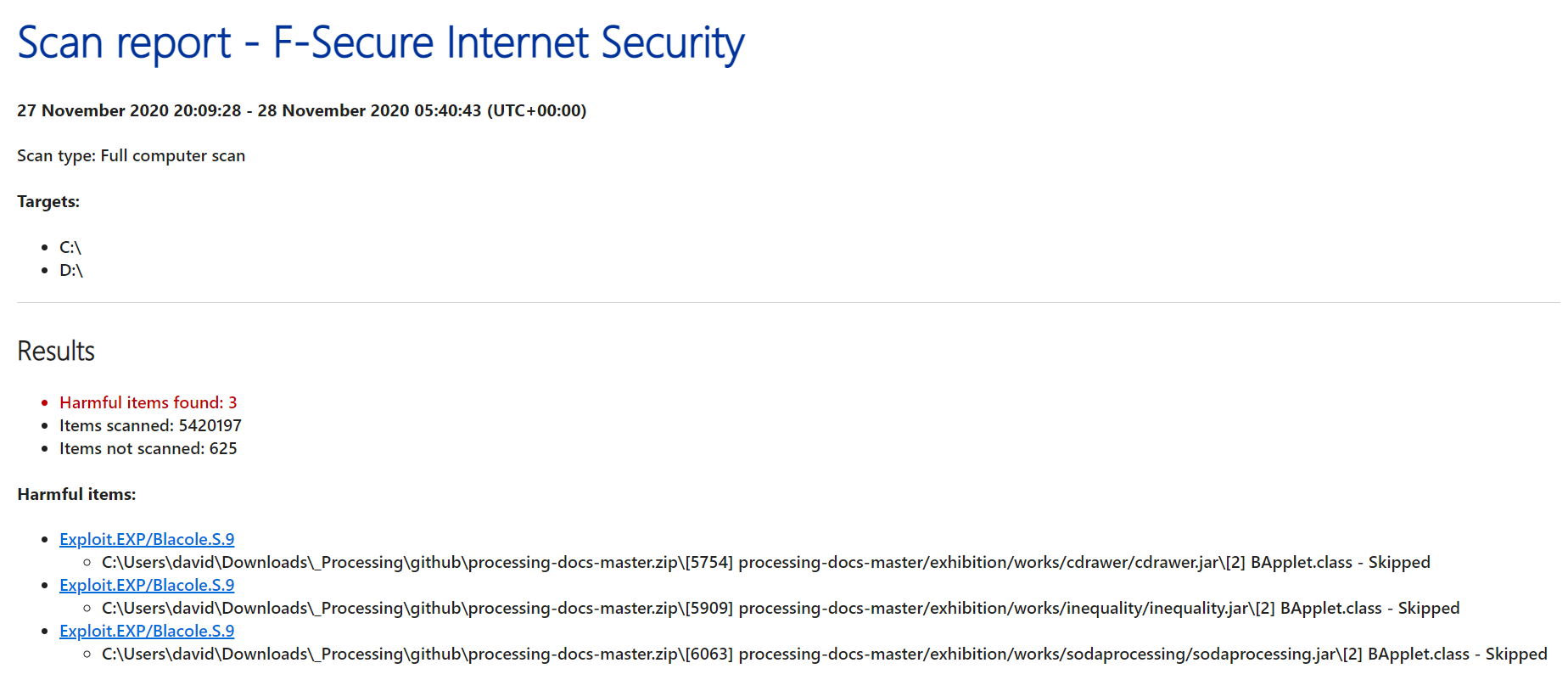The width and height of the screenshot is (1568, 691).
Task: Click the 27 November 2020 scan date range
Action: tap(301, 110)
